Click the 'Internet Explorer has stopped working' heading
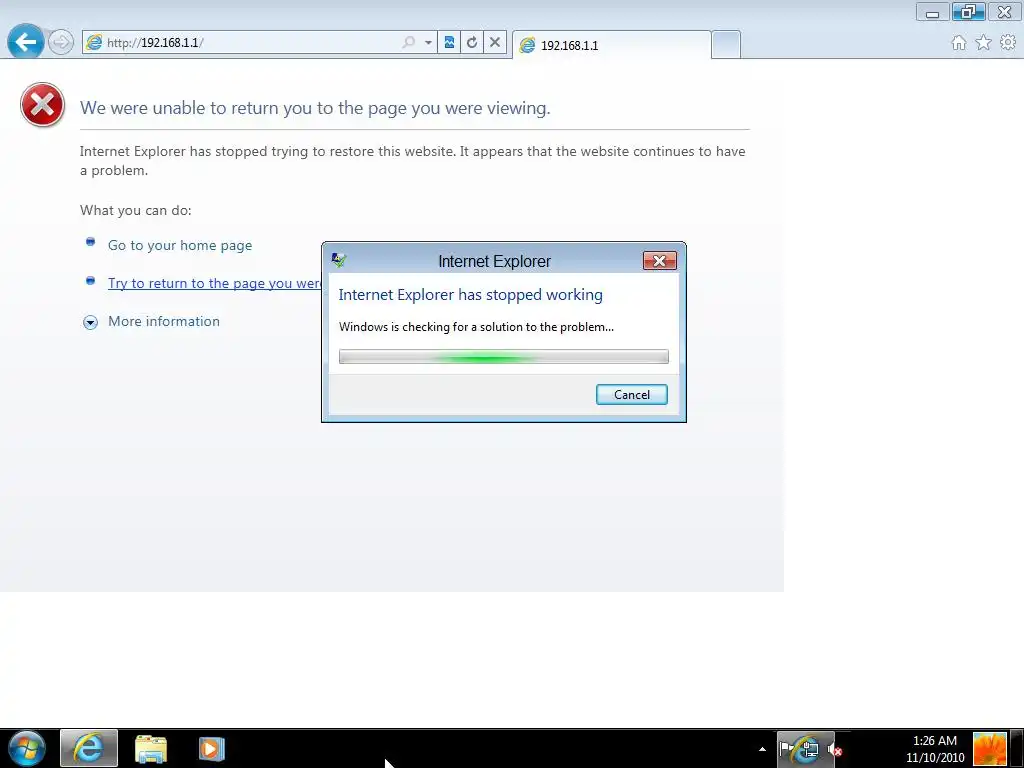 click(x=470, y=295)
